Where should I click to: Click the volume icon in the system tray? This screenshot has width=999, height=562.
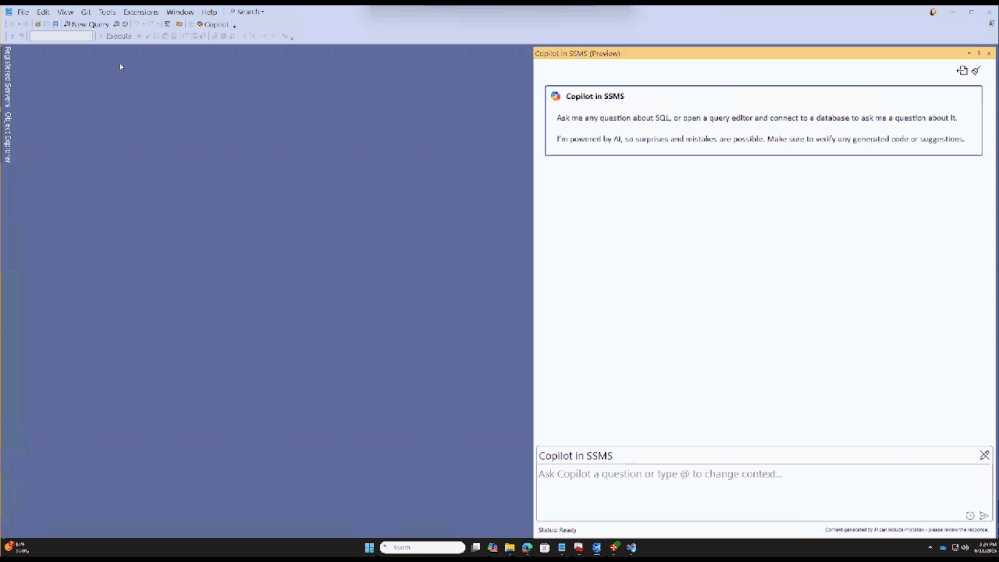[x=965, y=547]
